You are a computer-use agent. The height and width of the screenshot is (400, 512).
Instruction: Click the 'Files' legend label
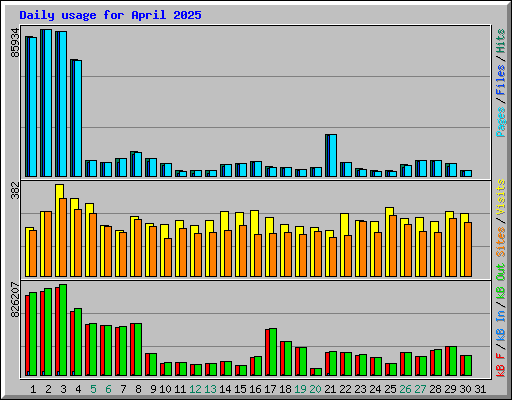pos(500,80)
